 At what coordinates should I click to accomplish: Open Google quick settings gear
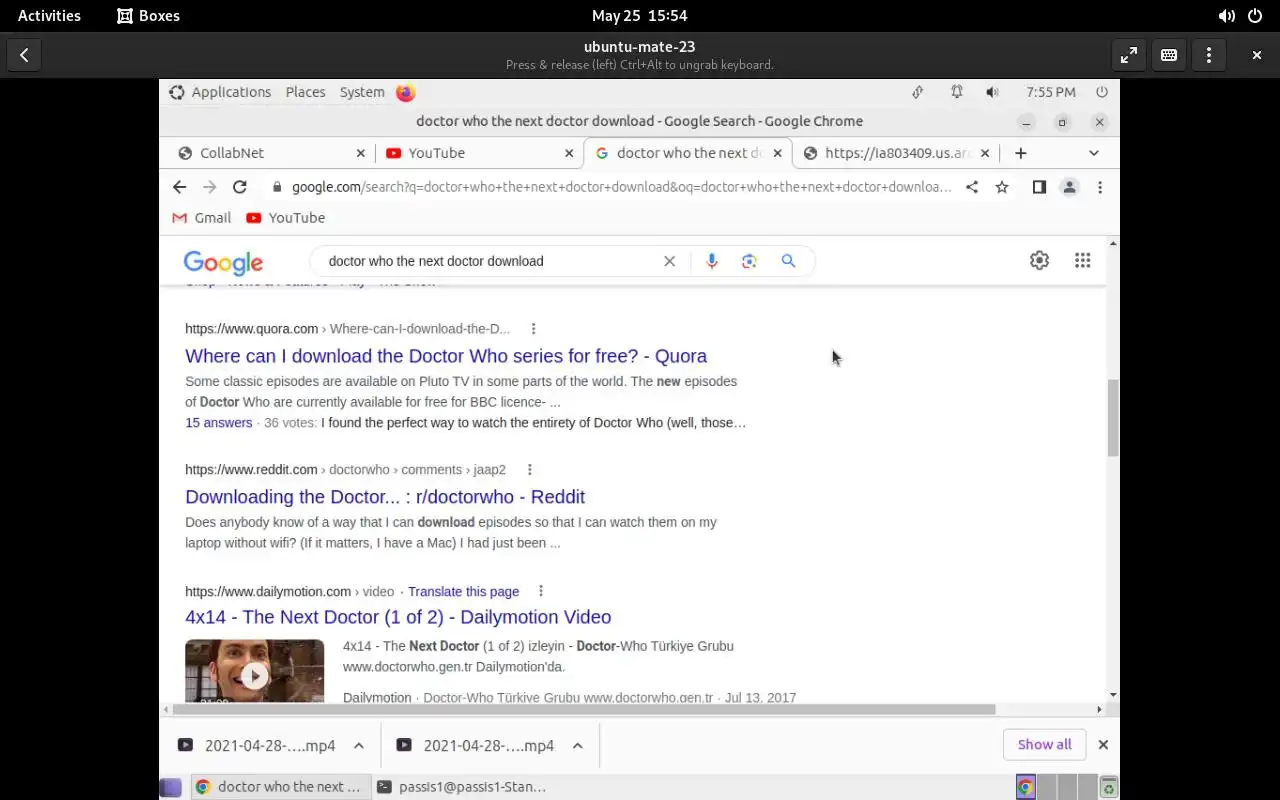coord(1039,260)
